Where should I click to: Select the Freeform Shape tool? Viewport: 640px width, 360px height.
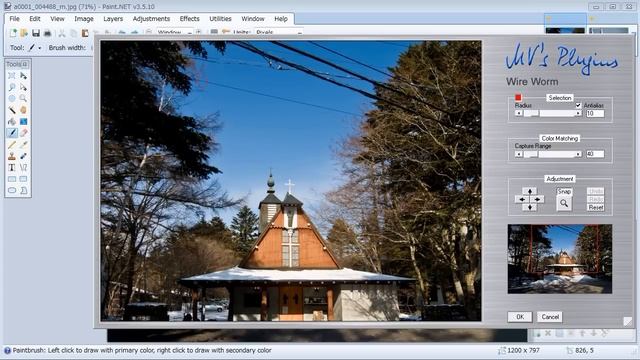[23, 190]
